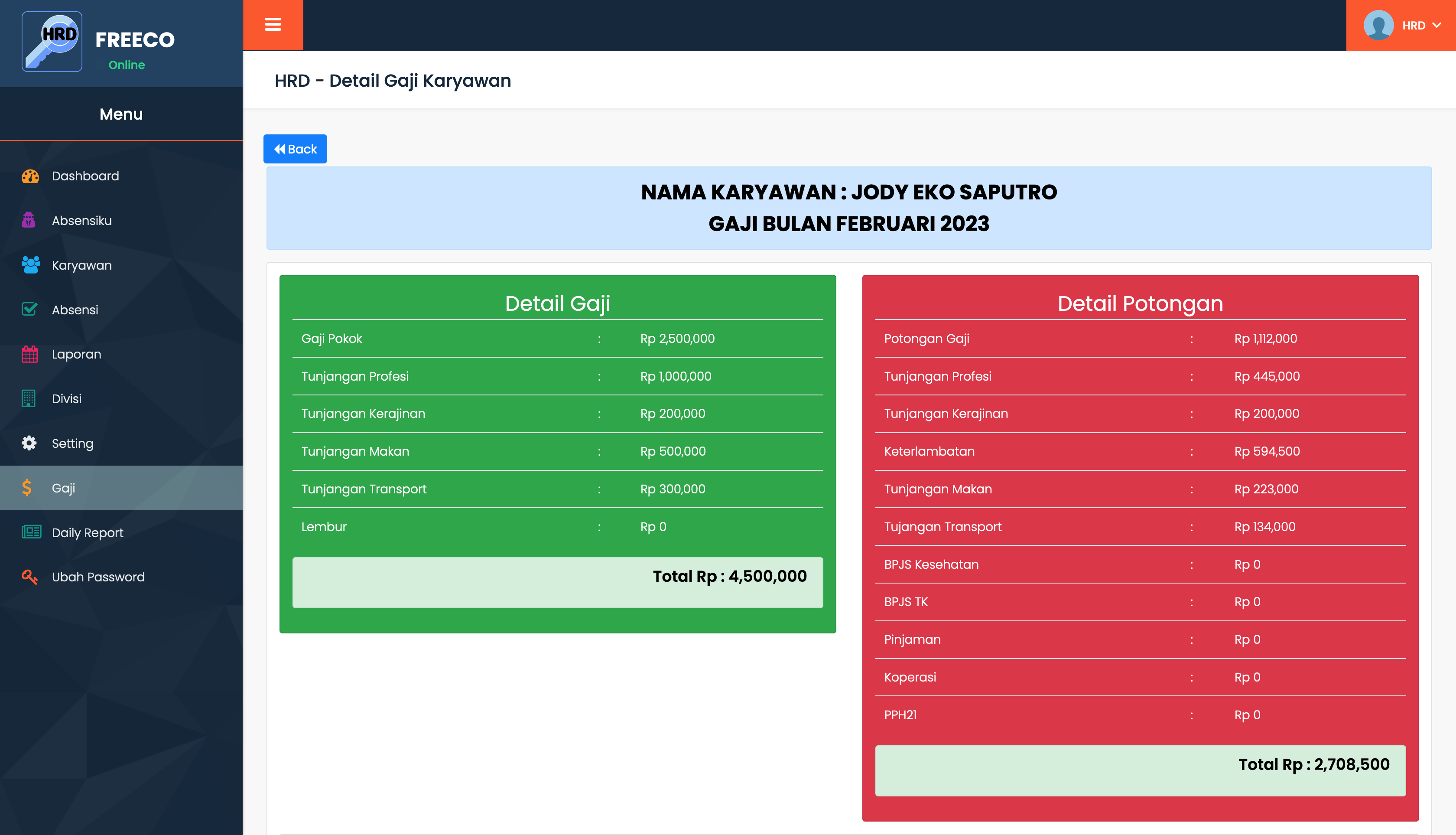1456x835 pixels.
Task: Open Daily Report in the menu
Action: [121, 532]
